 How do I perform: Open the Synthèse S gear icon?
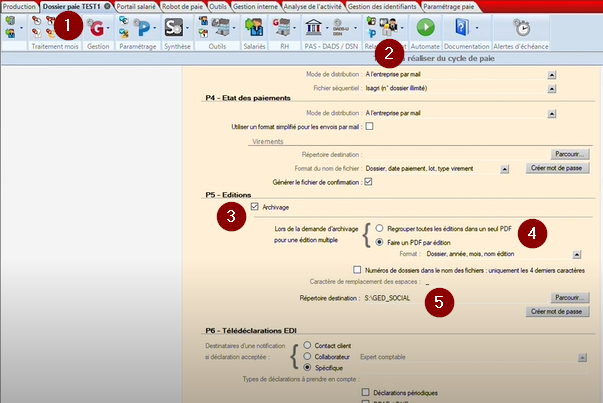[x=174, y=27]
